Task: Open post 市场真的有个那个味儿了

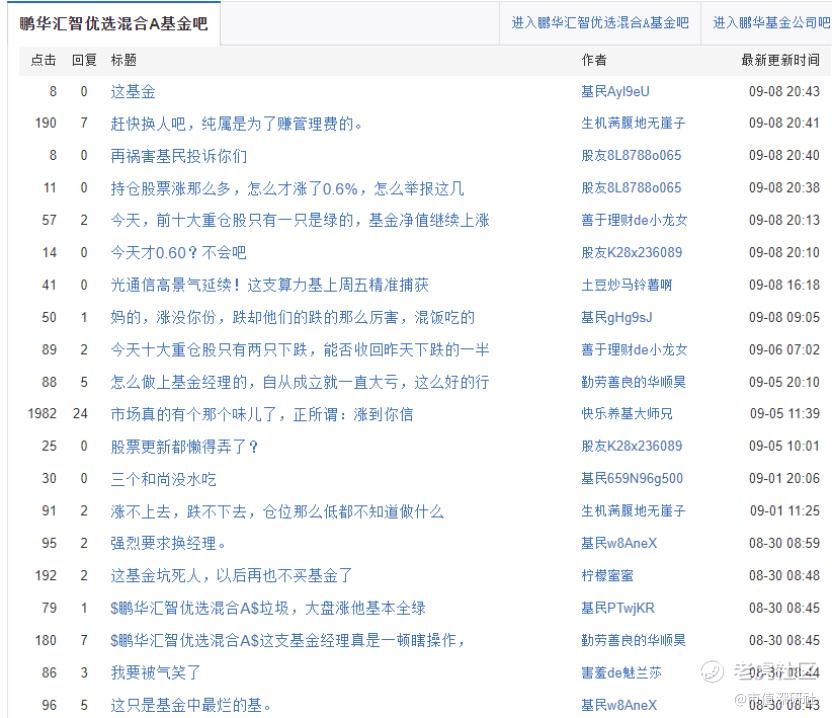Action: 262,414
